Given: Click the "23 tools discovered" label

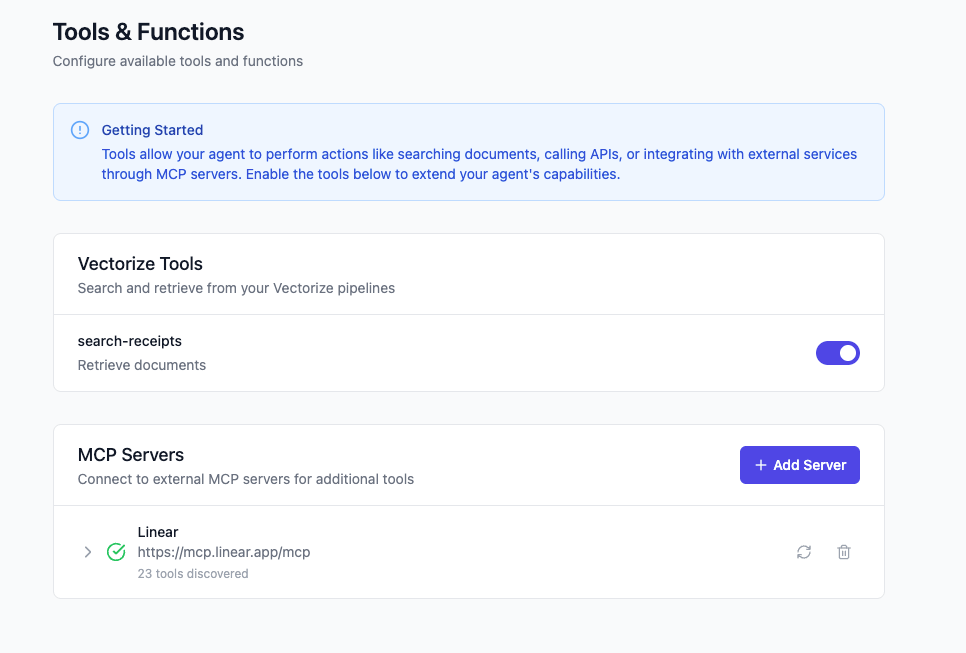Looking at the screenshot, I should click(x=194, y=573).
